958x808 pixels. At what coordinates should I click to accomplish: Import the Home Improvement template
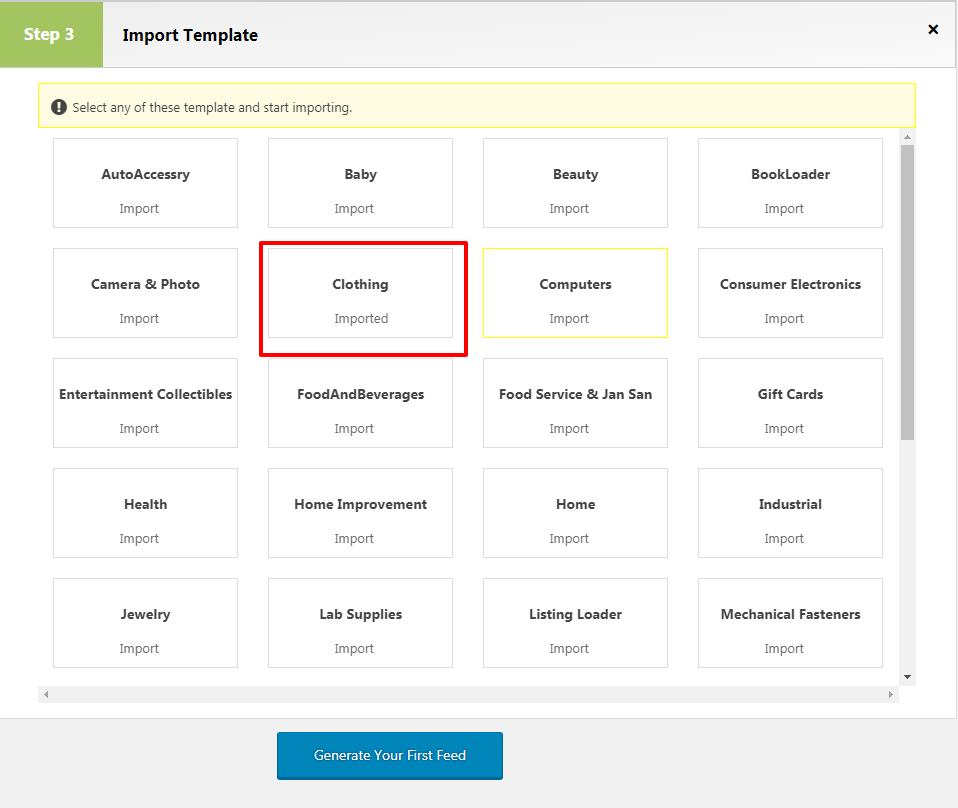pyautogui.click(x=354, y=538)
